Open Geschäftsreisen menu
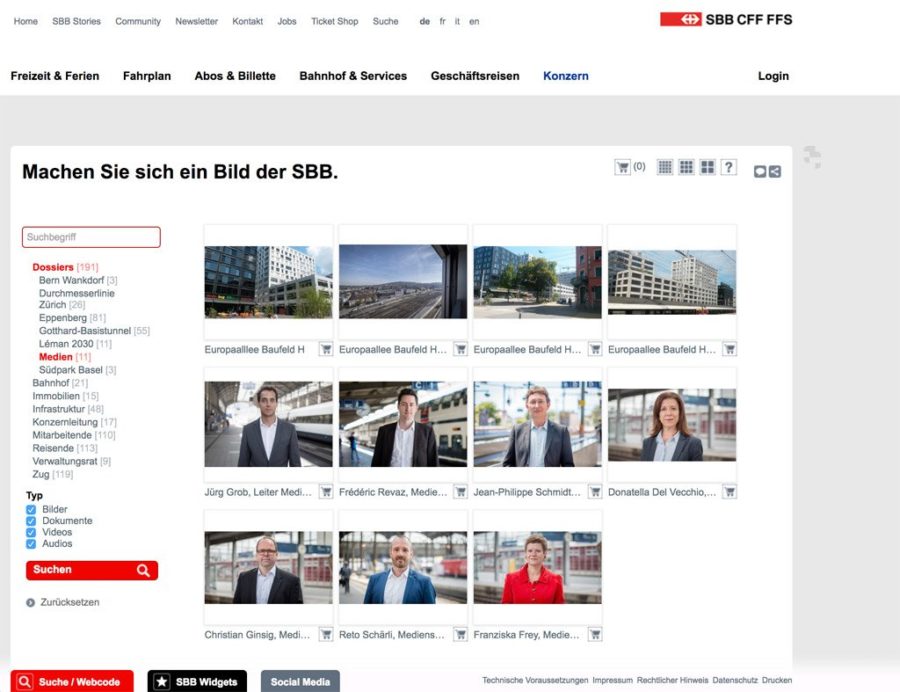900x692 pixels. point(475,76)
